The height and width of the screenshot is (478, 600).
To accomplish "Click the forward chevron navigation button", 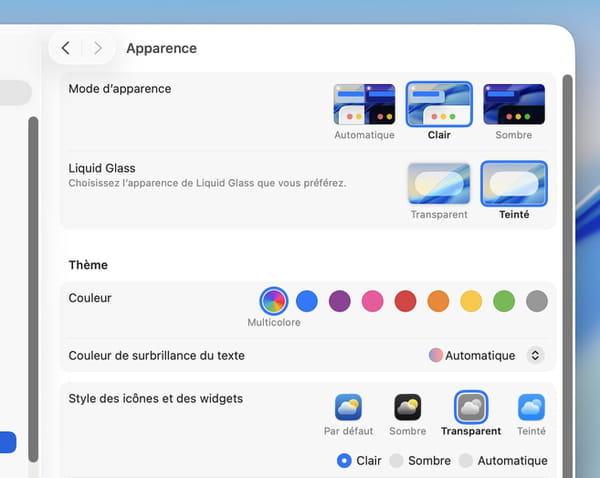I will pos(97,48).
